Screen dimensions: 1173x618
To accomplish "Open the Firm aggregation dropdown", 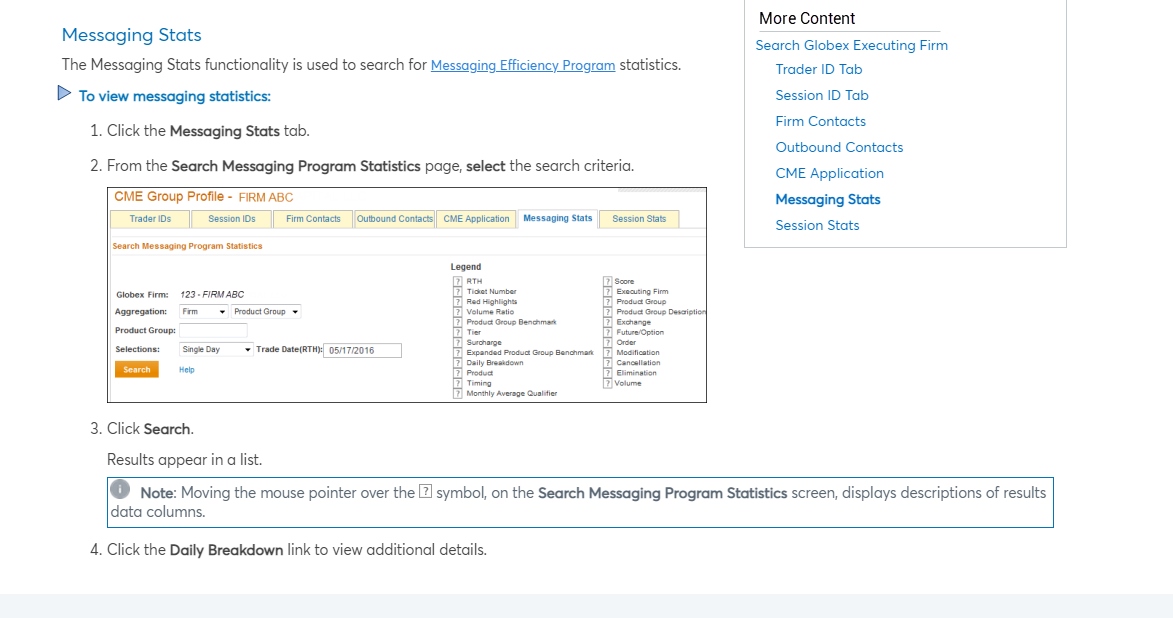I will coord(203,312).
